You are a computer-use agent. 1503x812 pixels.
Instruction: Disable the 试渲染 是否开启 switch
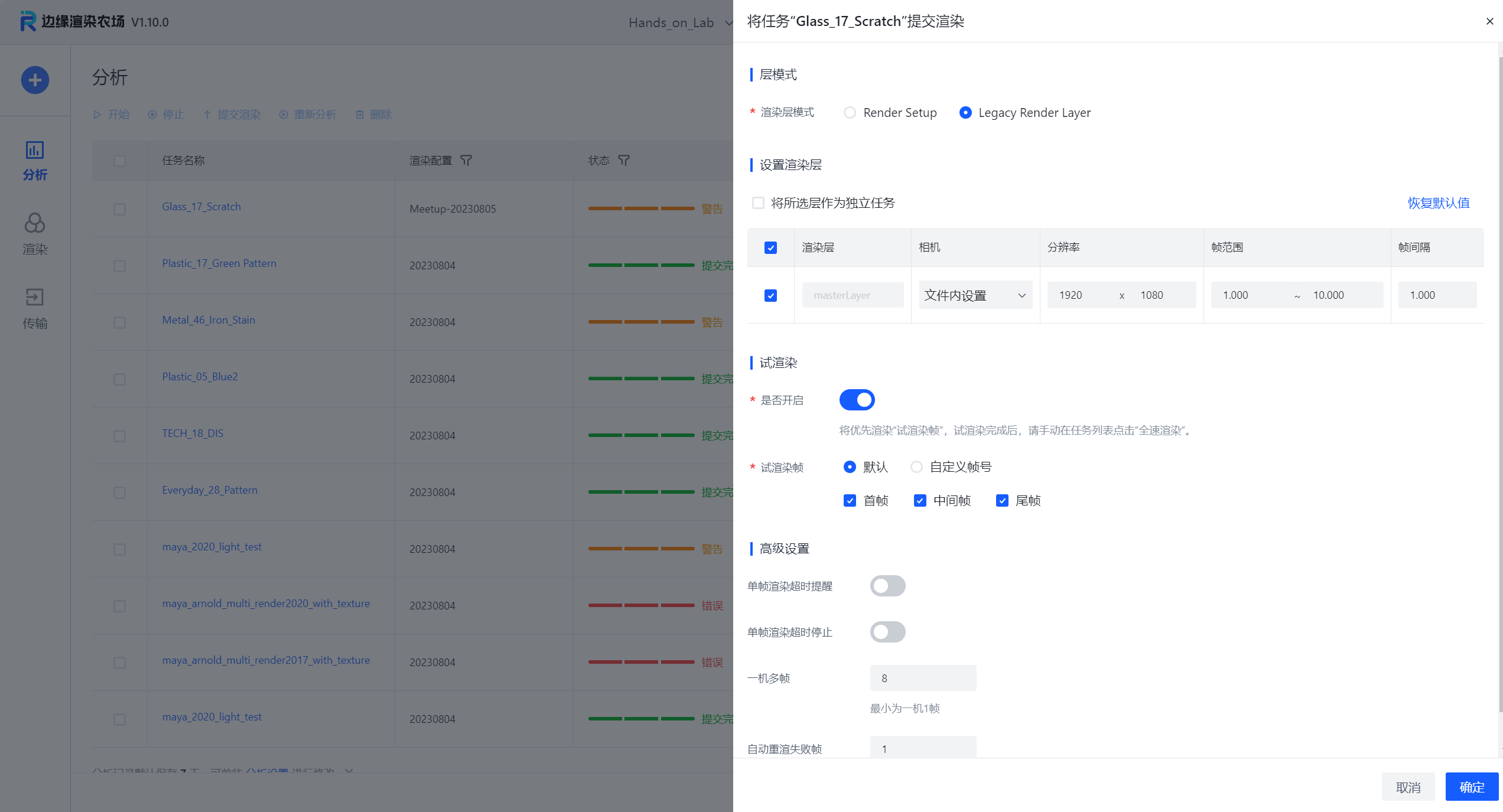click(x=857, y=400)
